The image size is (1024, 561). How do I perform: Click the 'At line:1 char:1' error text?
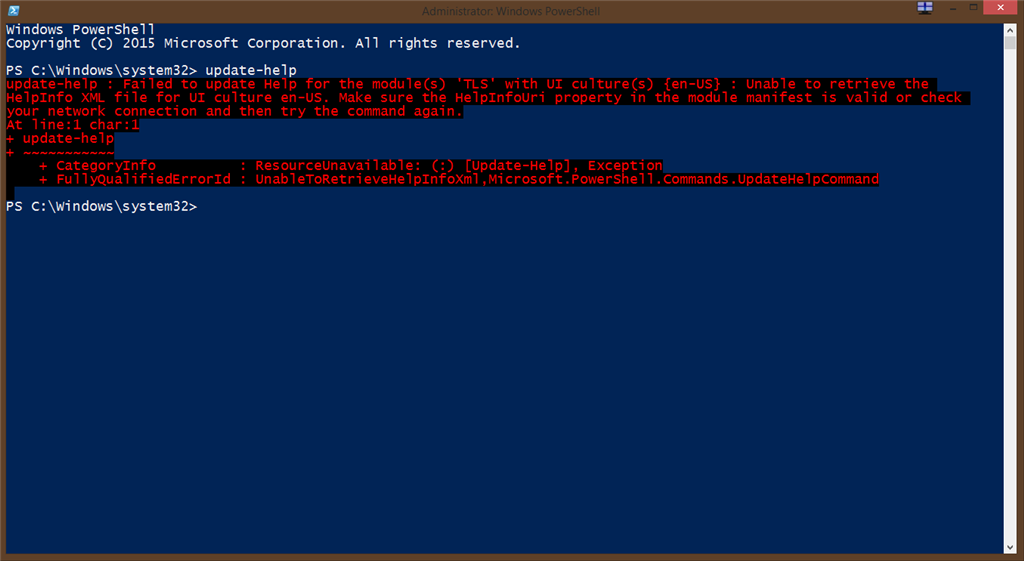point(72,124)
